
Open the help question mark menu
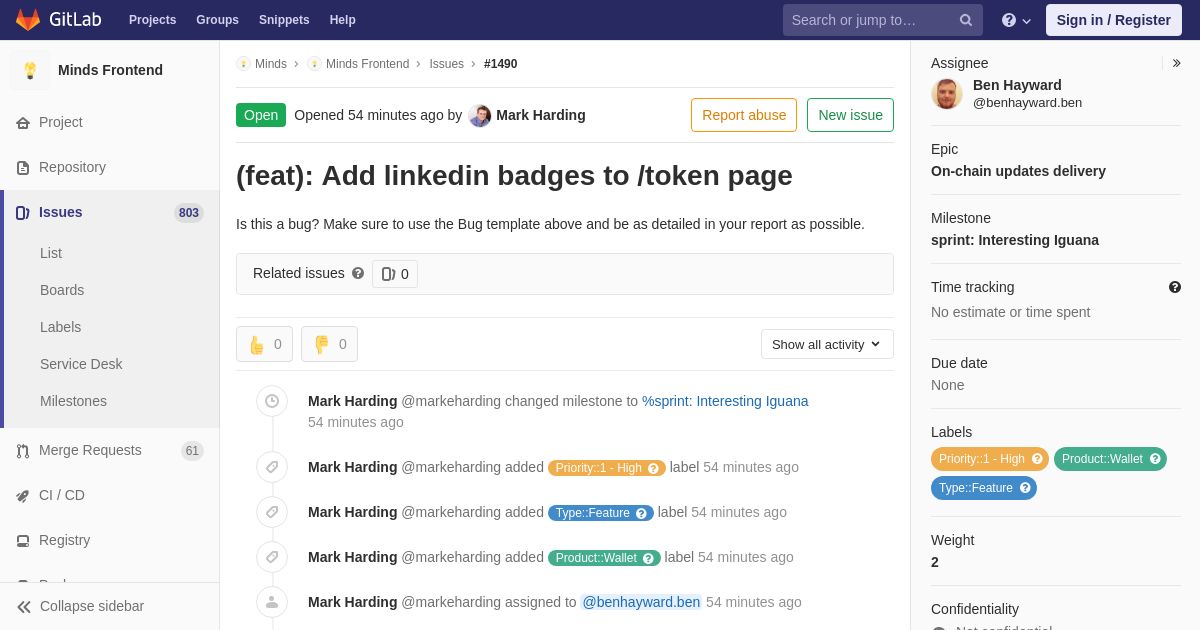tap(1016, 20)
